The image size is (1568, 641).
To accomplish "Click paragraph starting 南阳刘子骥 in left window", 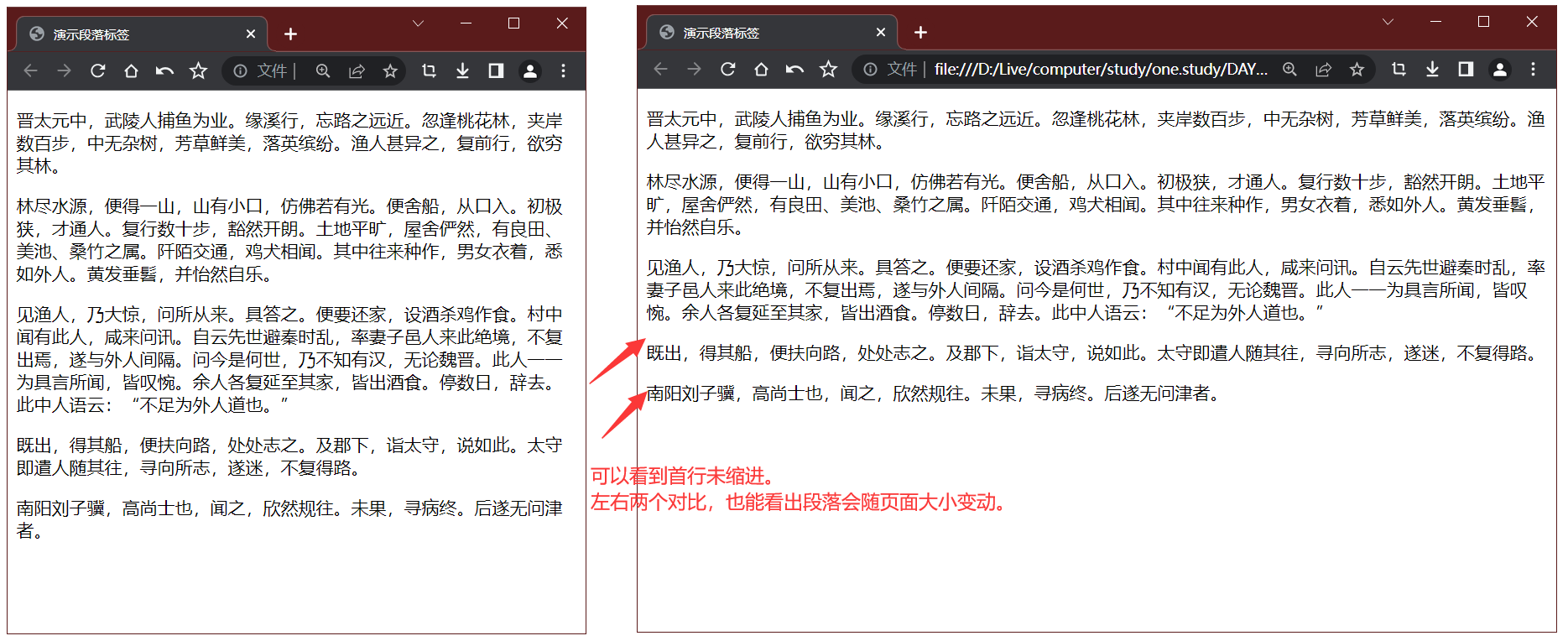I will click(289, 519).
